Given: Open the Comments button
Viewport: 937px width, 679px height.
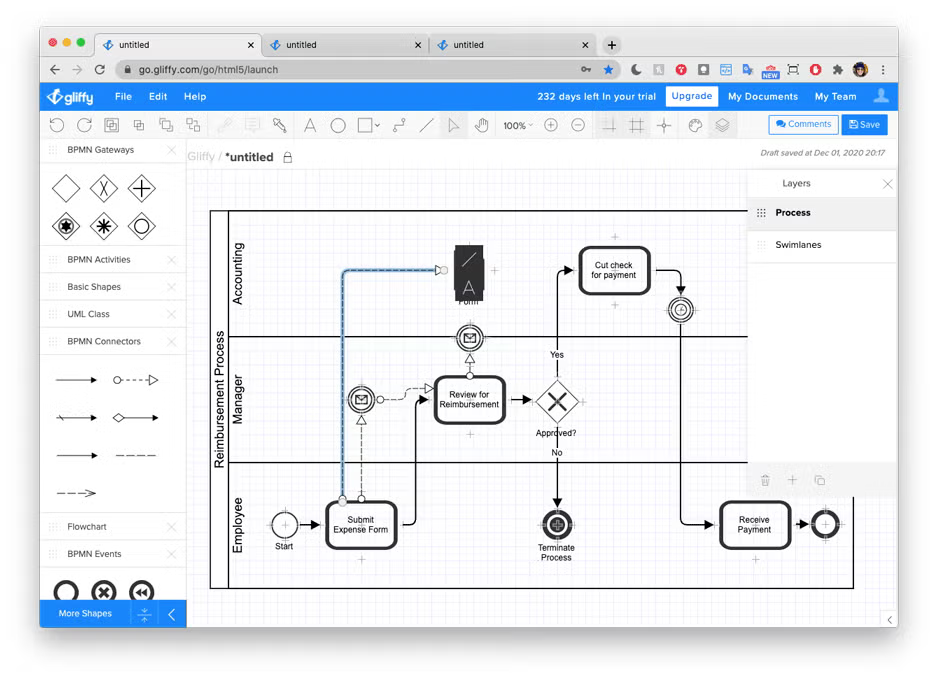Looking at the screenshot, I should coord(803,124).
